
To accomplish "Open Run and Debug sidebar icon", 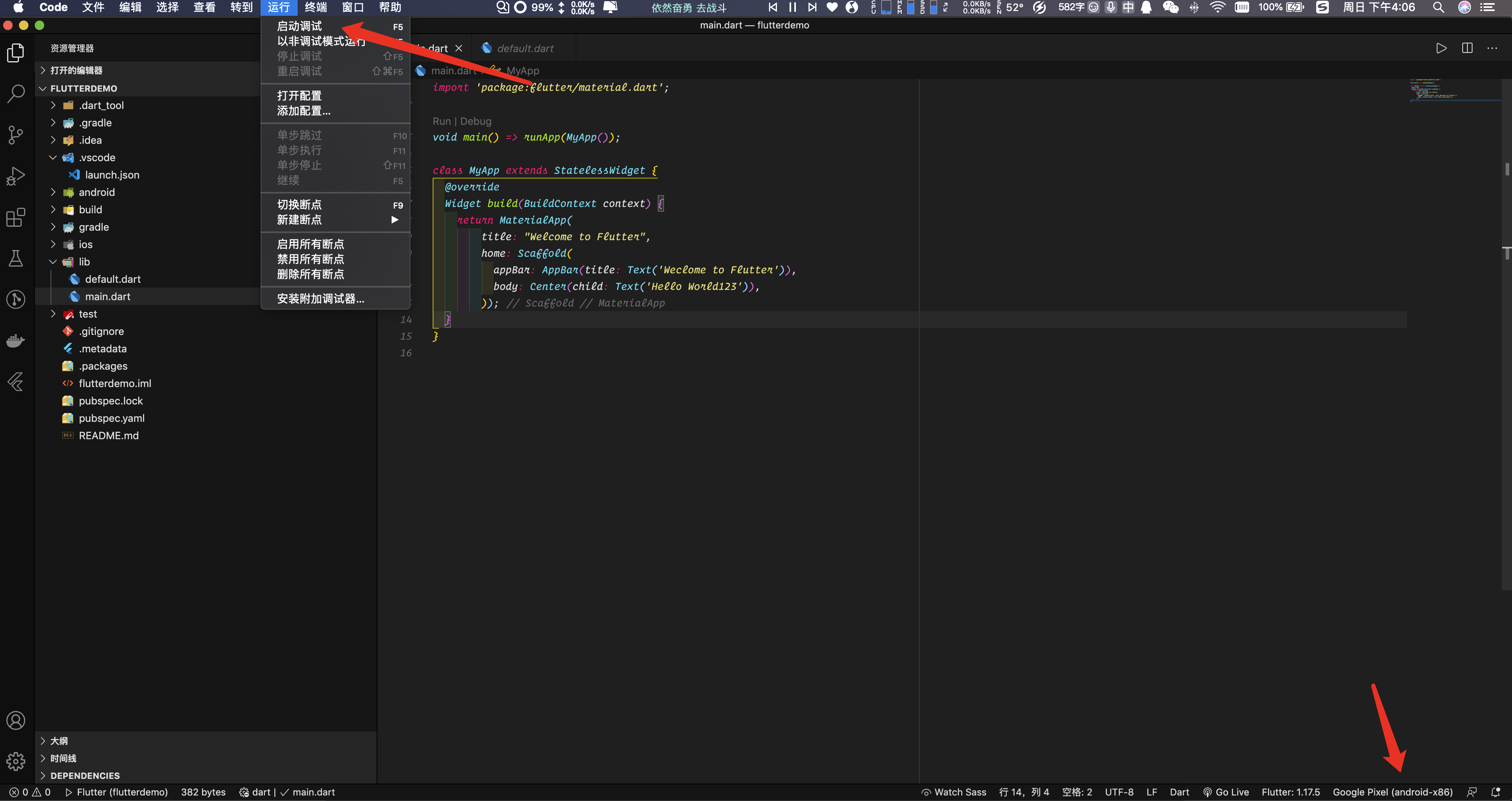I will 16,176.
